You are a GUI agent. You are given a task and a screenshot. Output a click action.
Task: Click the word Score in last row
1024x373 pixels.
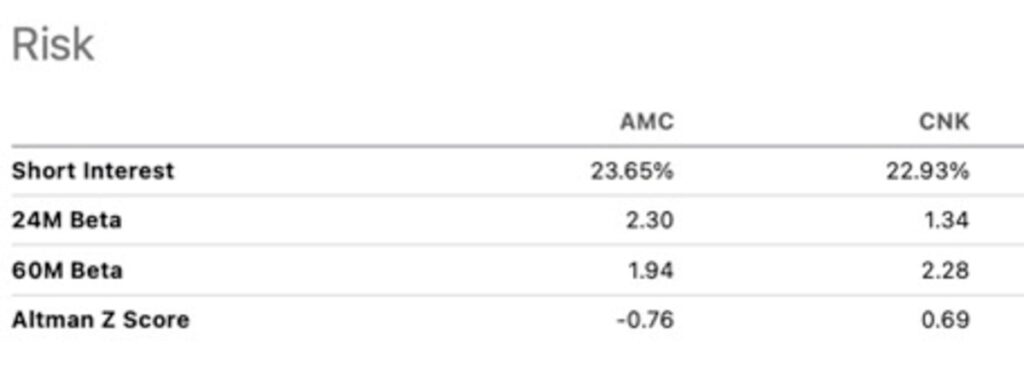click(x=157, y=320)
